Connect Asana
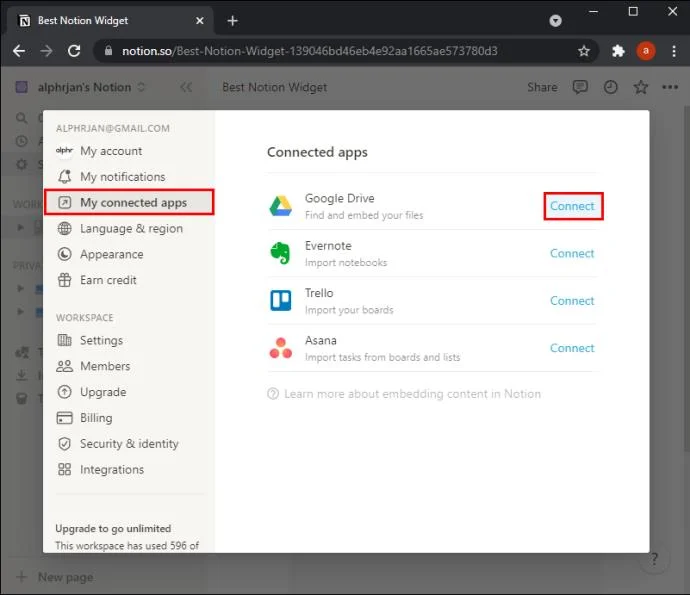This screenshot has height=595, width=690. point(572,348)
